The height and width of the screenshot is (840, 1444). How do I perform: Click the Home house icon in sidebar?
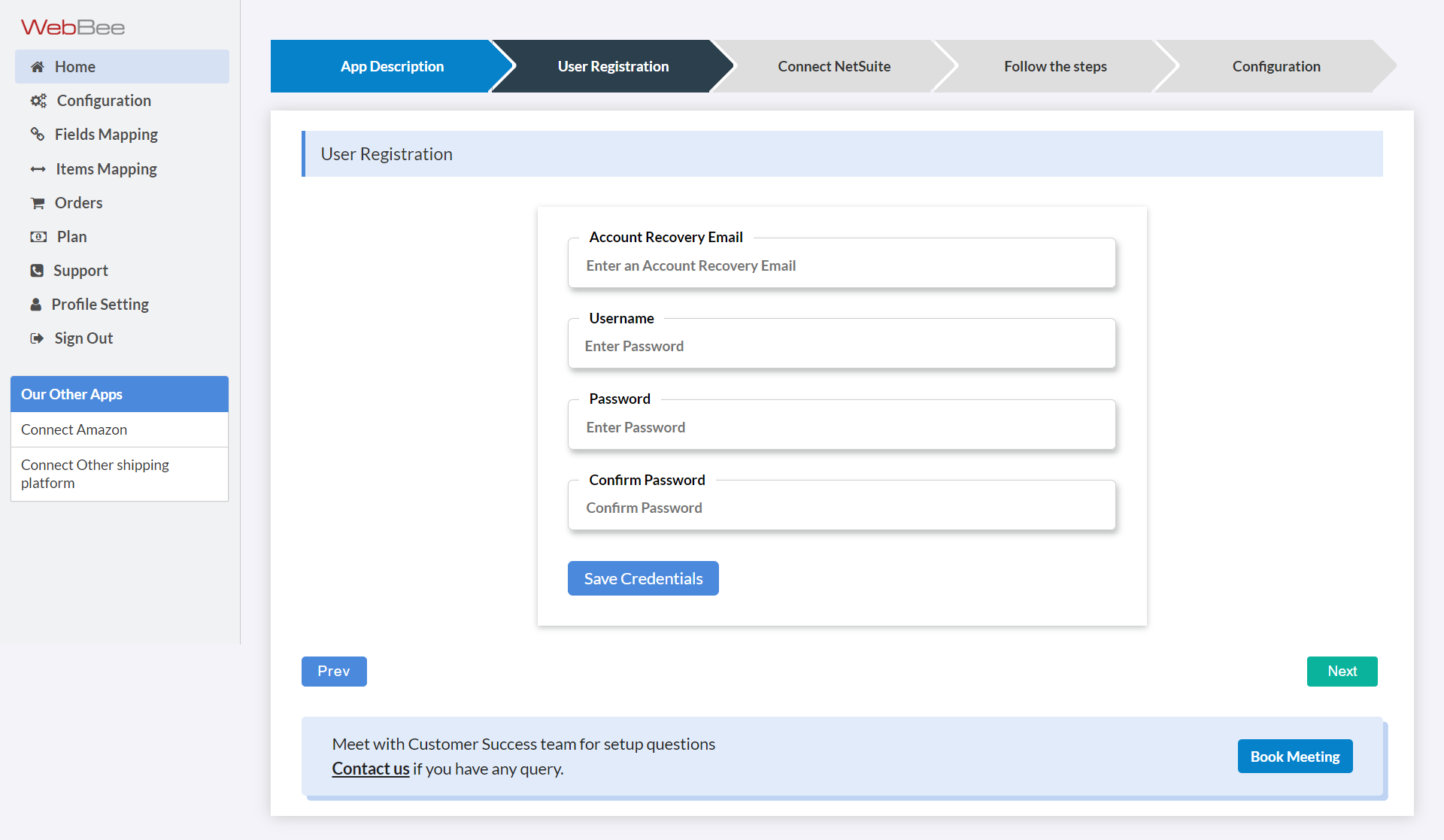click(x=37, y=67)
